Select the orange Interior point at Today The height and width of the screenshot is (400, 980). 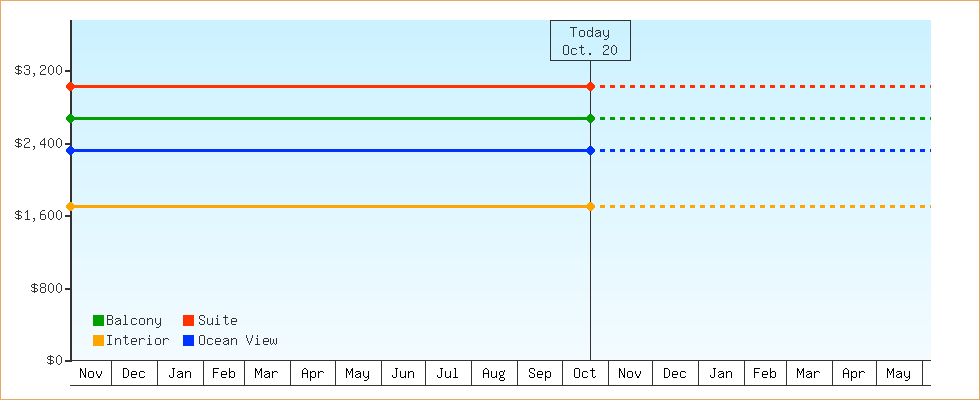(590, 207)
